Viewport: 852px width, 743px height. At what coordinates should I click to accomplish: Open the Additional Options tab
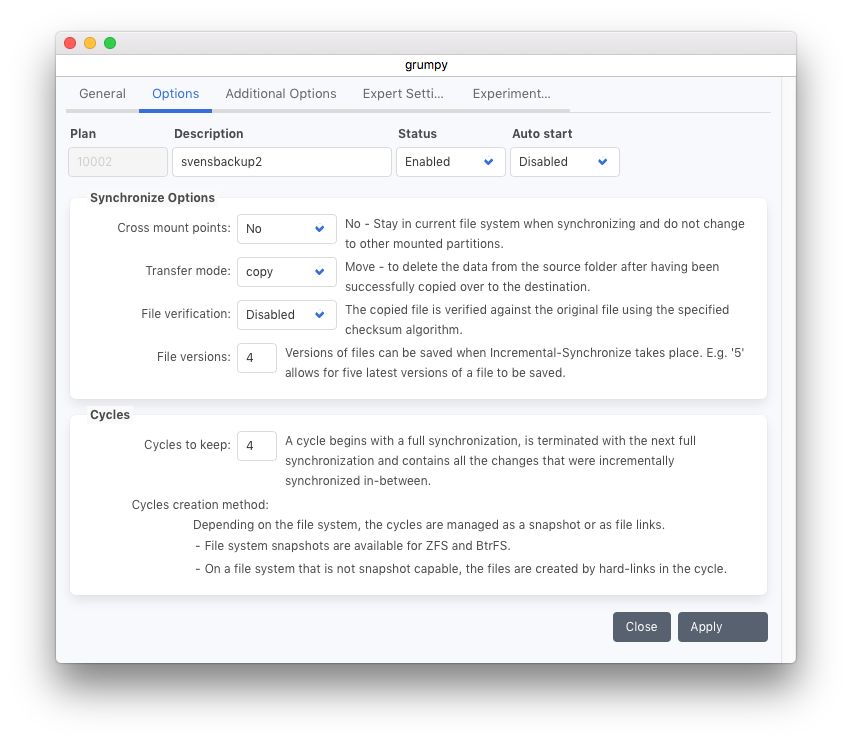coord(281,94)
